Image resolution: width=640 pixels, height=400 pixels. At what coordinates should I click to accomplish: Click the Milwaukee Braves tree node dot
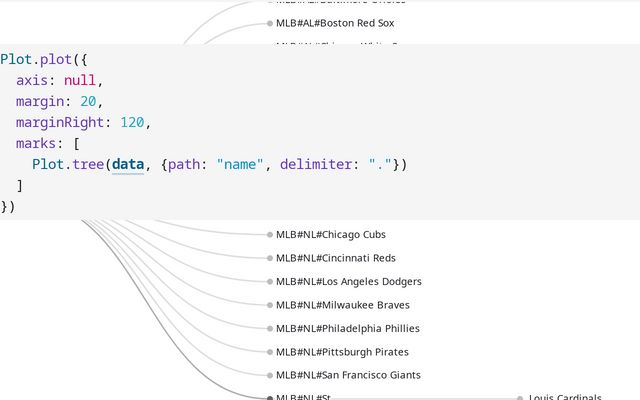269,305
